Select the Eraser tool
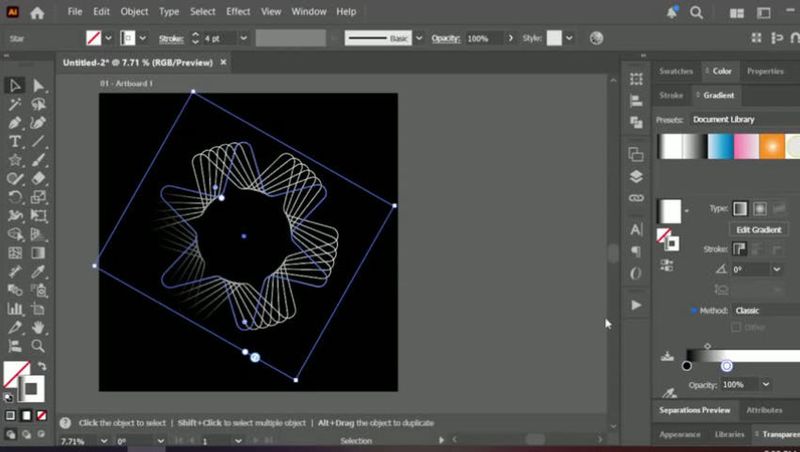This screenshot has width=800, height=452. pos(38,179)
